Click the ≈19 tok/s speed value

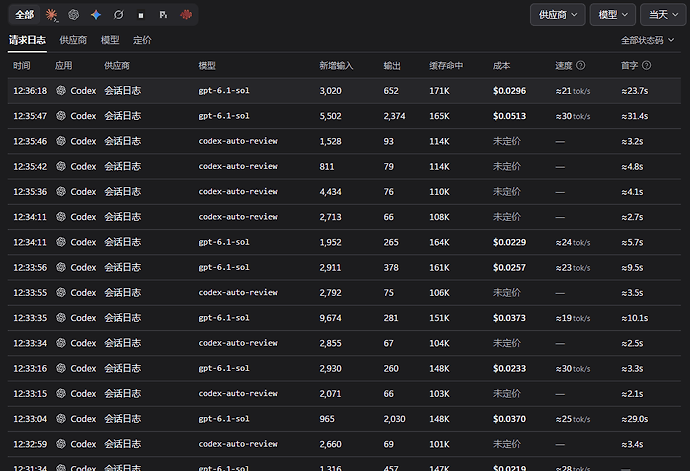[x=573, y=318]
